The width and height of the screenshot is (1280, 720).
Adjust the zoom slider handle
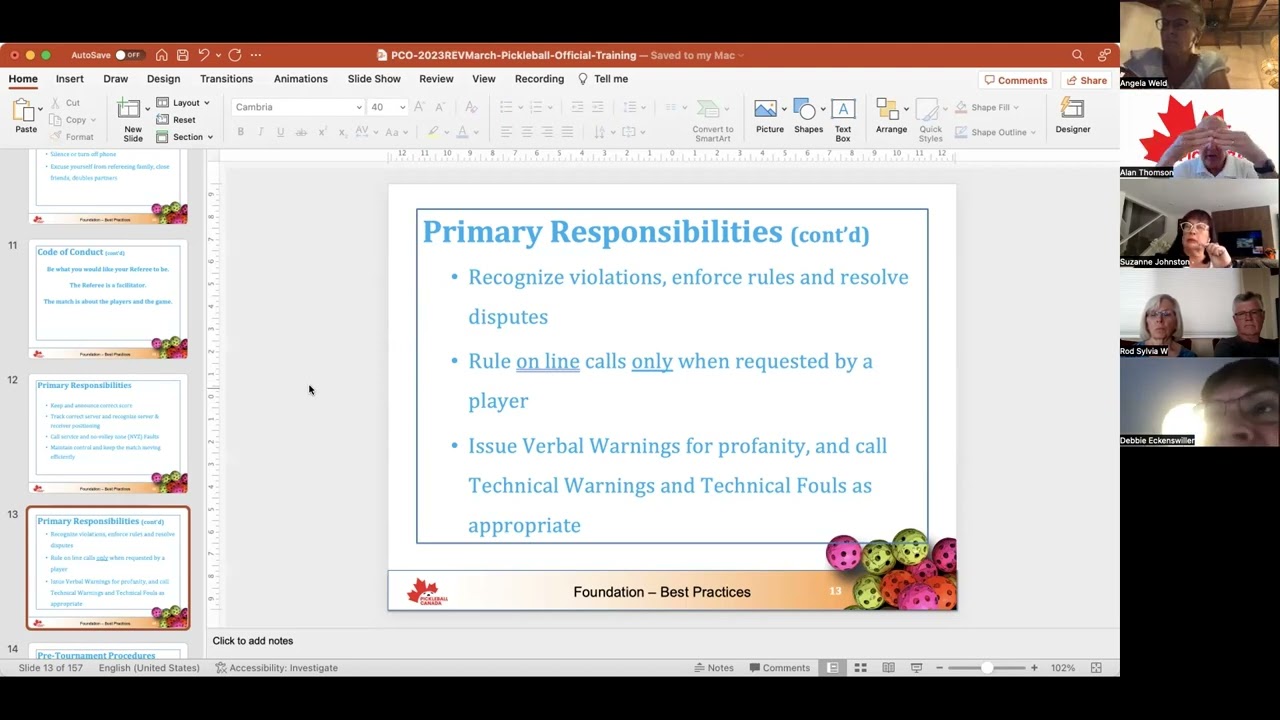click(987, 668)
